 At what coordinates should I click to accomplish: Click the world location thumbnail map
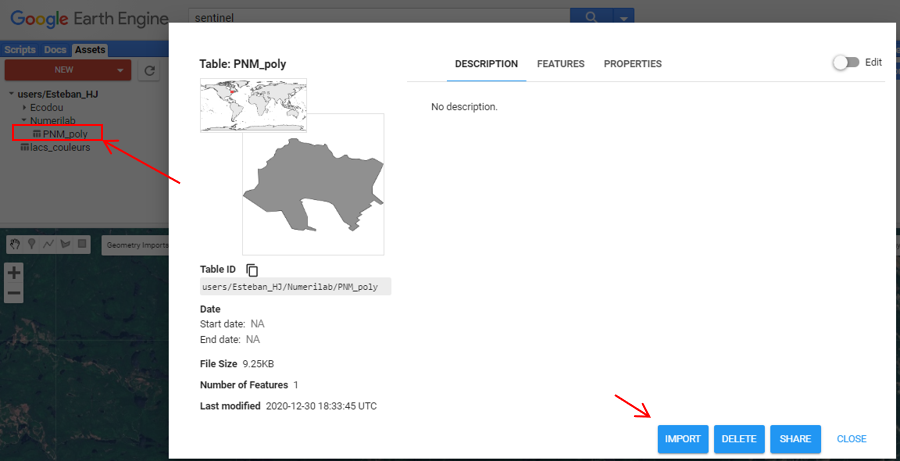point(253,105)
